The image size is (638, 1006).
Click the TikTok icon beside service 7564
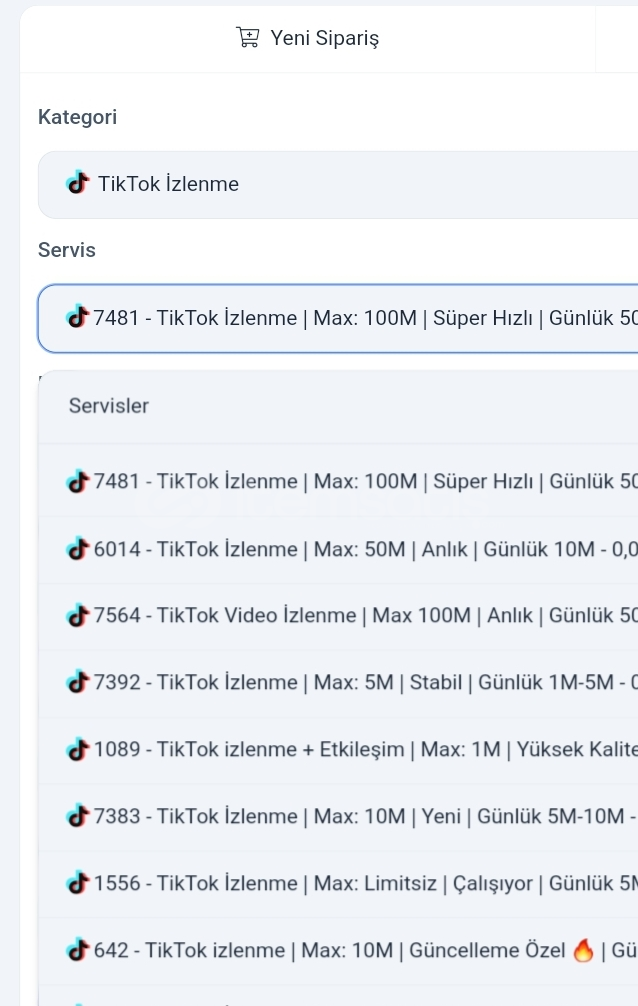point(78,615)
